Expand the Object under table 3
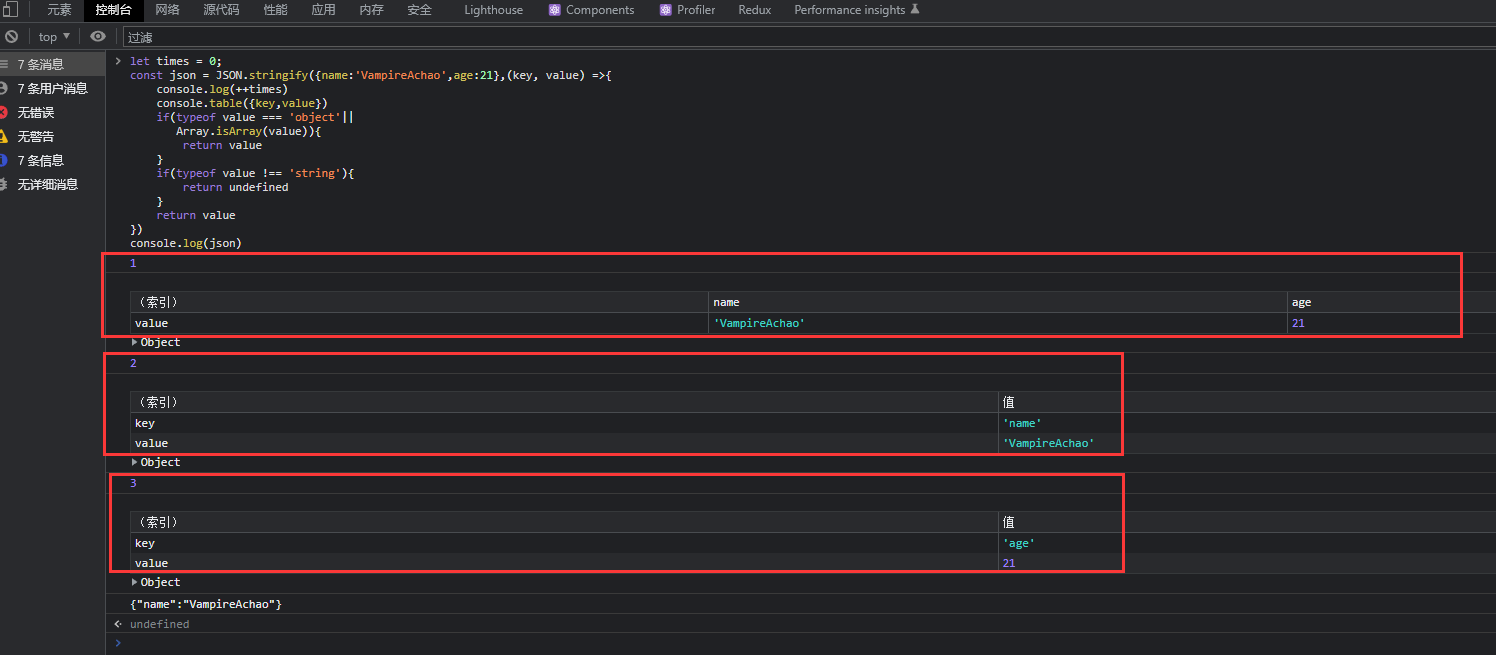Viewport: 1496px width, 655px height. pos(136,582)
